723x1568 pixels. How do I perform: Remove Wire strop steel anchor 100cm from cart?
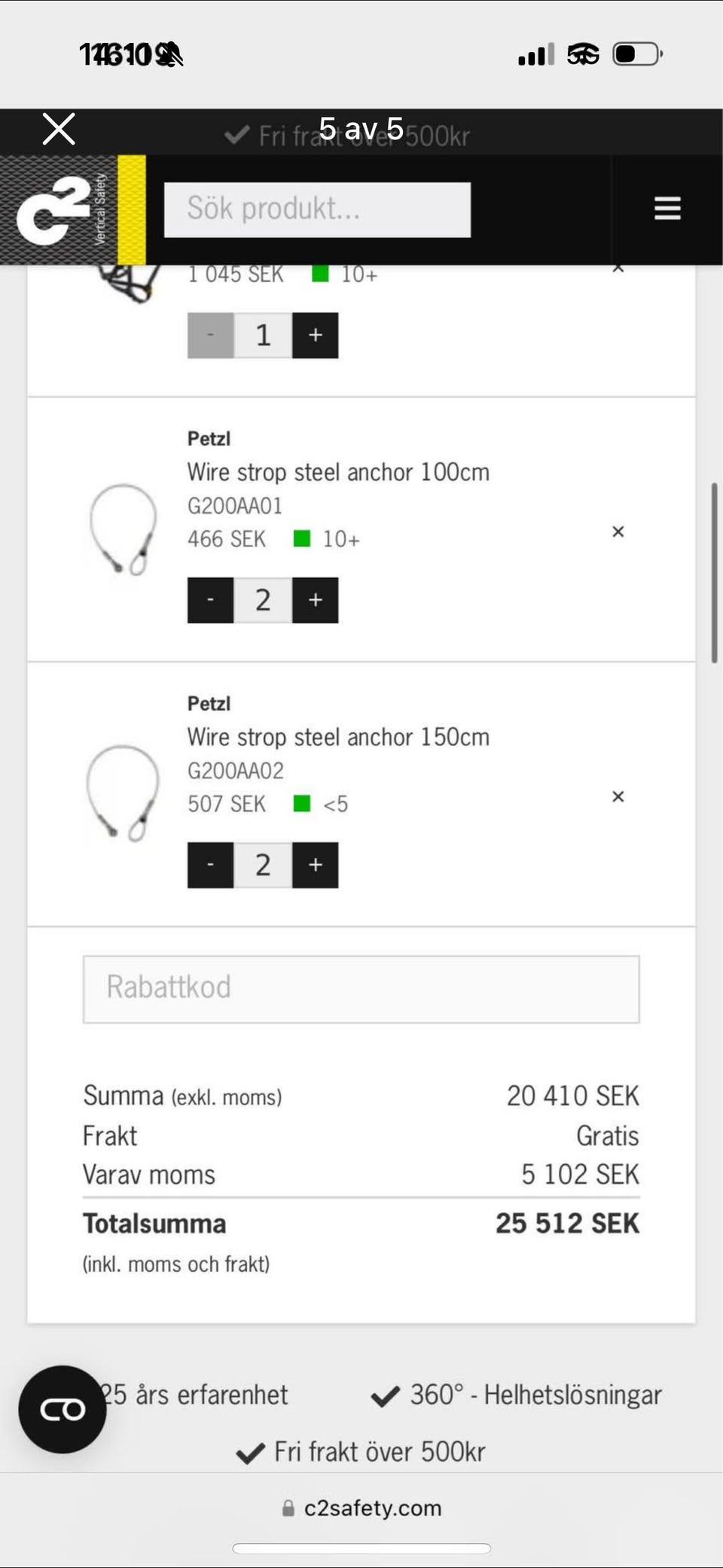(618, 532)
